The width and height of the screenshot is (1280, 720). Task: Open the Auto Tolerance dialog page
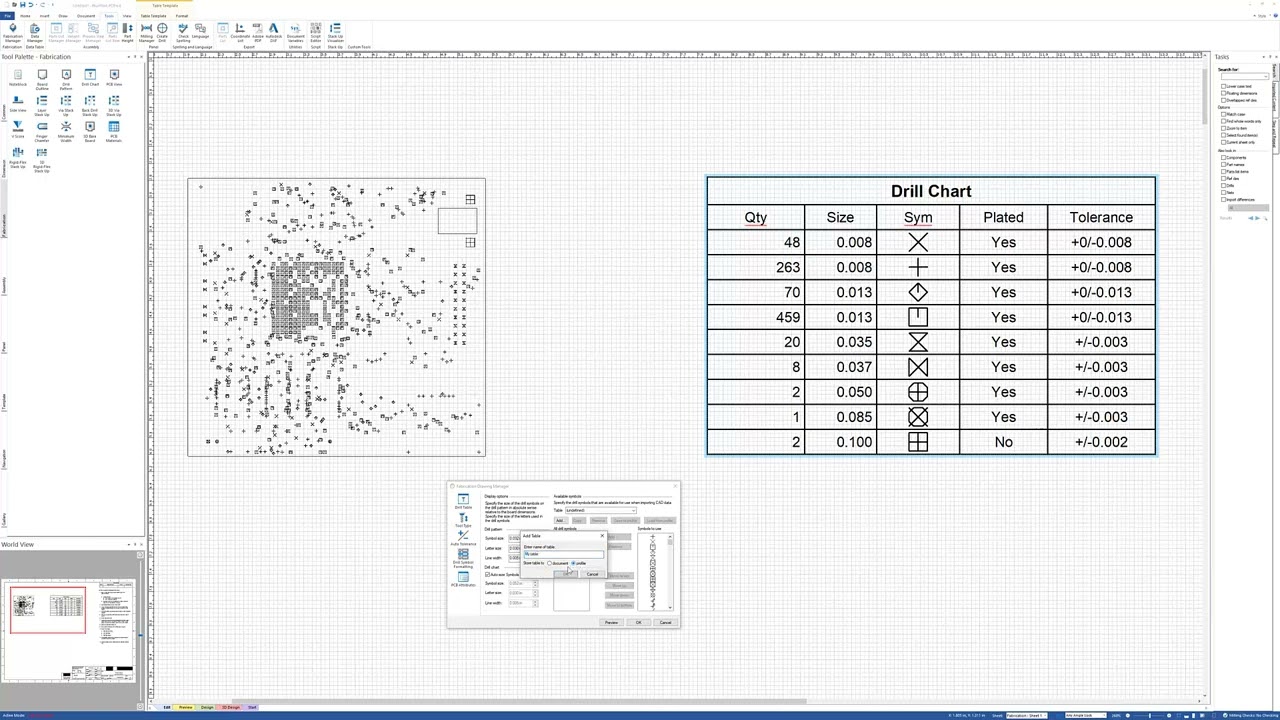pos(463,538)
